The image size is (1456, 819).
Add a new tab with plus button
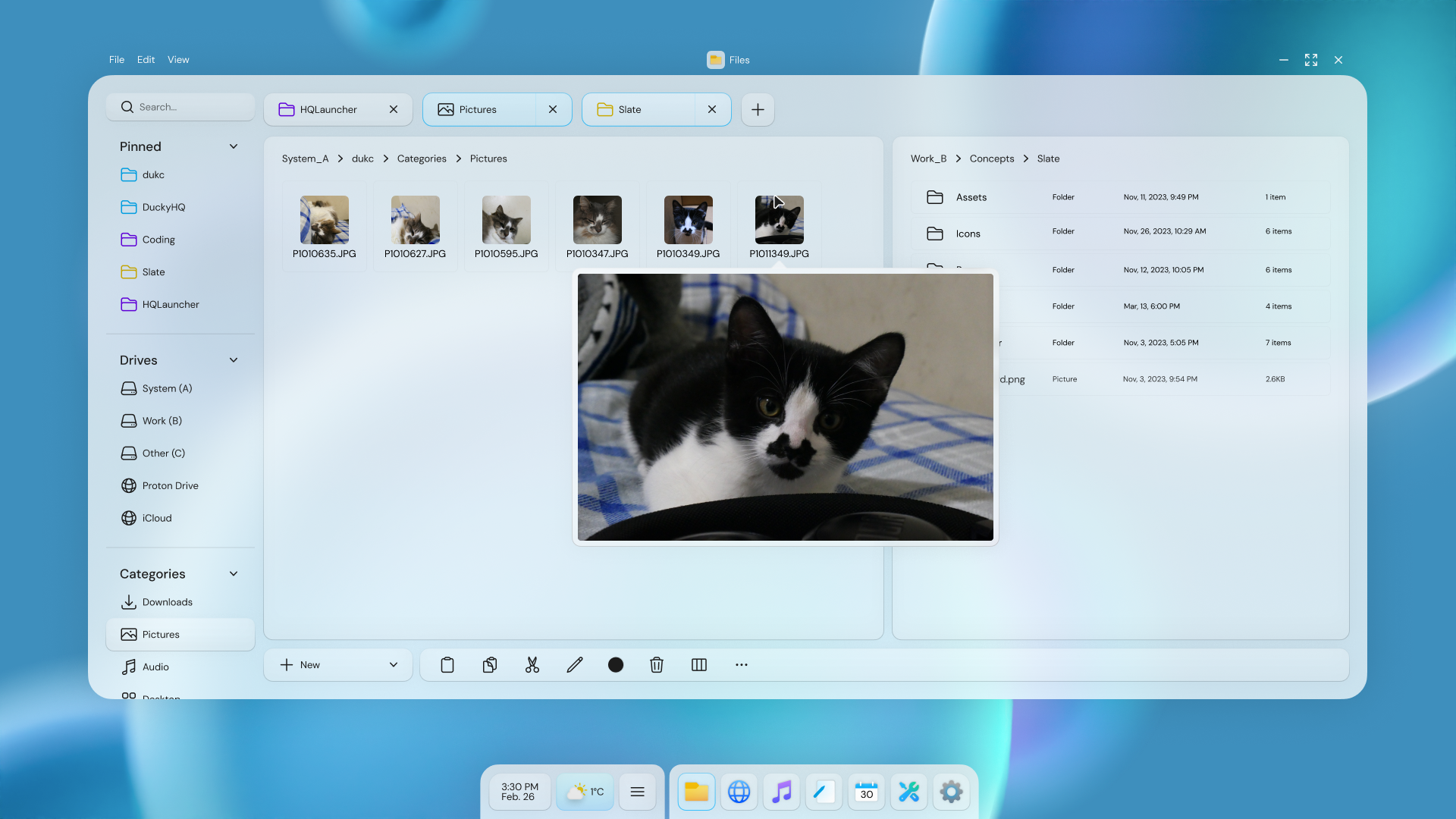(x=758, y=109)
